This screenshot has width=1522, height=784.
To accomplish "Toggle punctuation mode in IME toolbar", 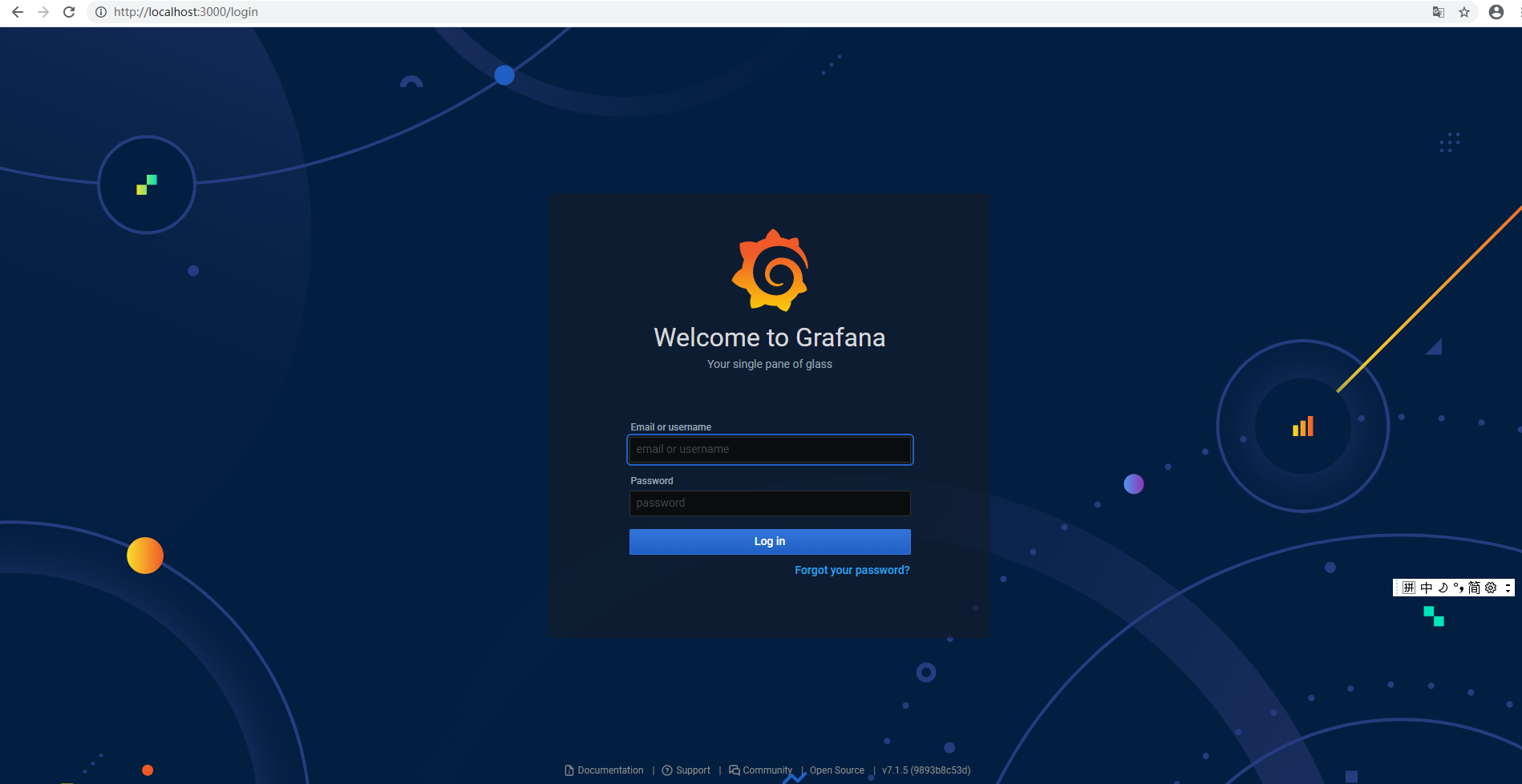I will point(1459,588).
